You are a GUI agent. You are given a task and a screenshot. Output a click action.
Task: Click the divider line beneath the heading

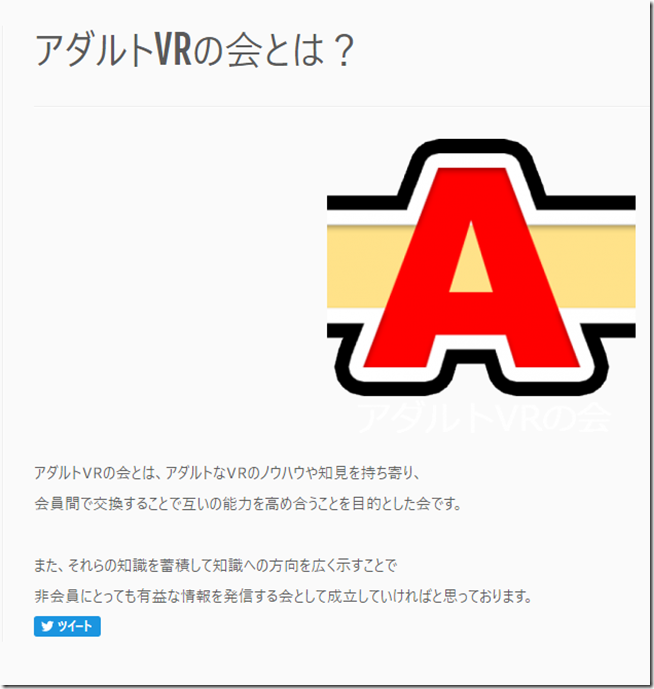click(x=342, y=106)
